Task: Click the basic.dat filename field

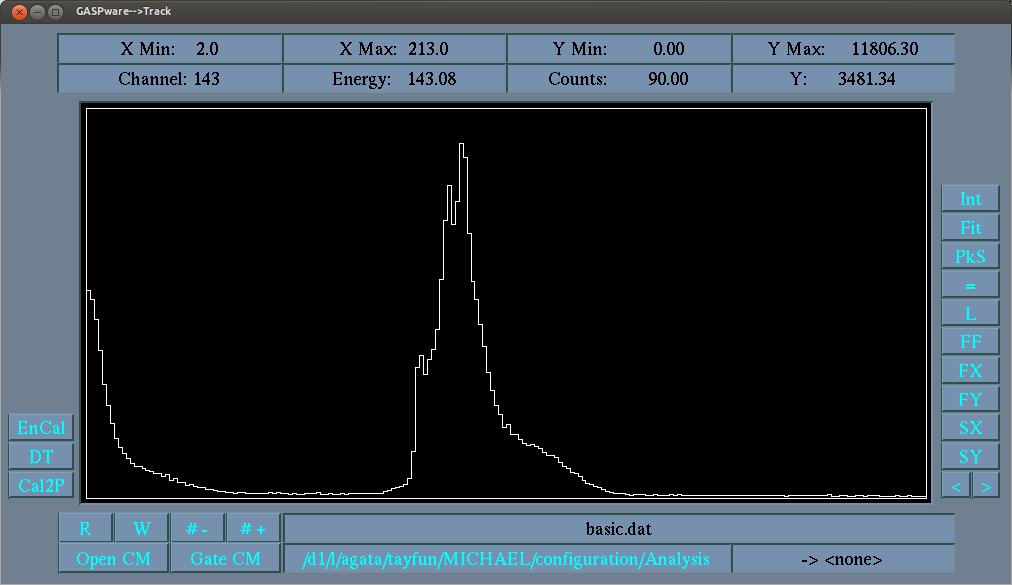Action: pyautogui.click(x=619, y=529)
